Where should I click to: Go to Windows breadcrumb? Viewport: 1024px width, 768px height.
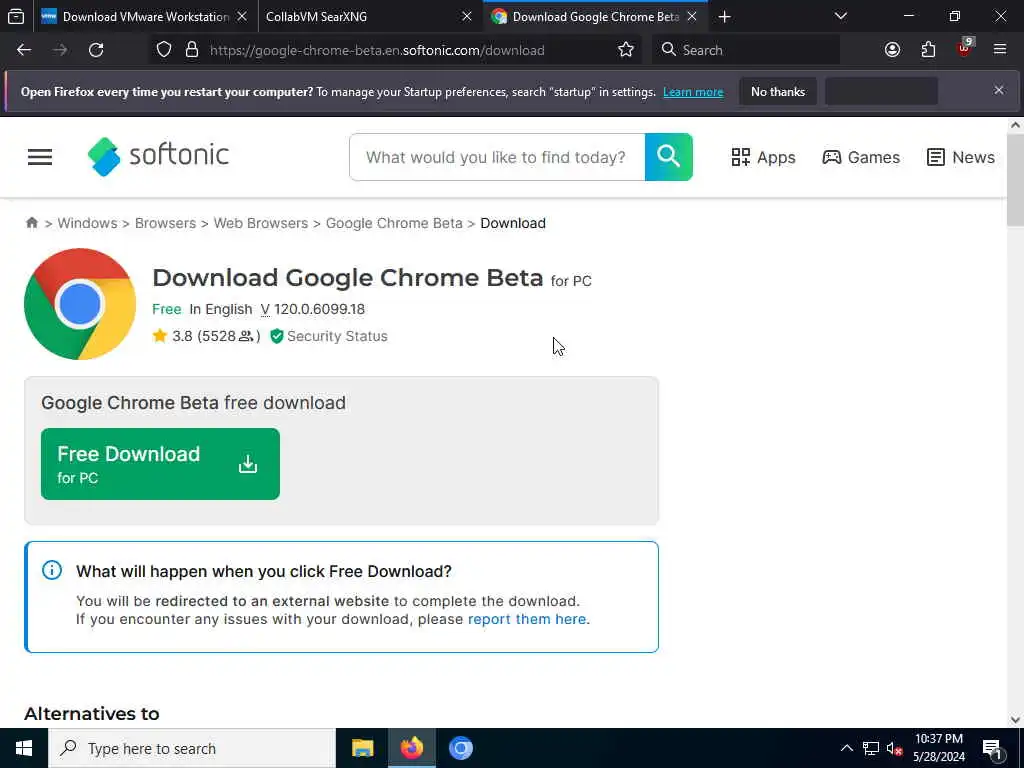point(88,223)
